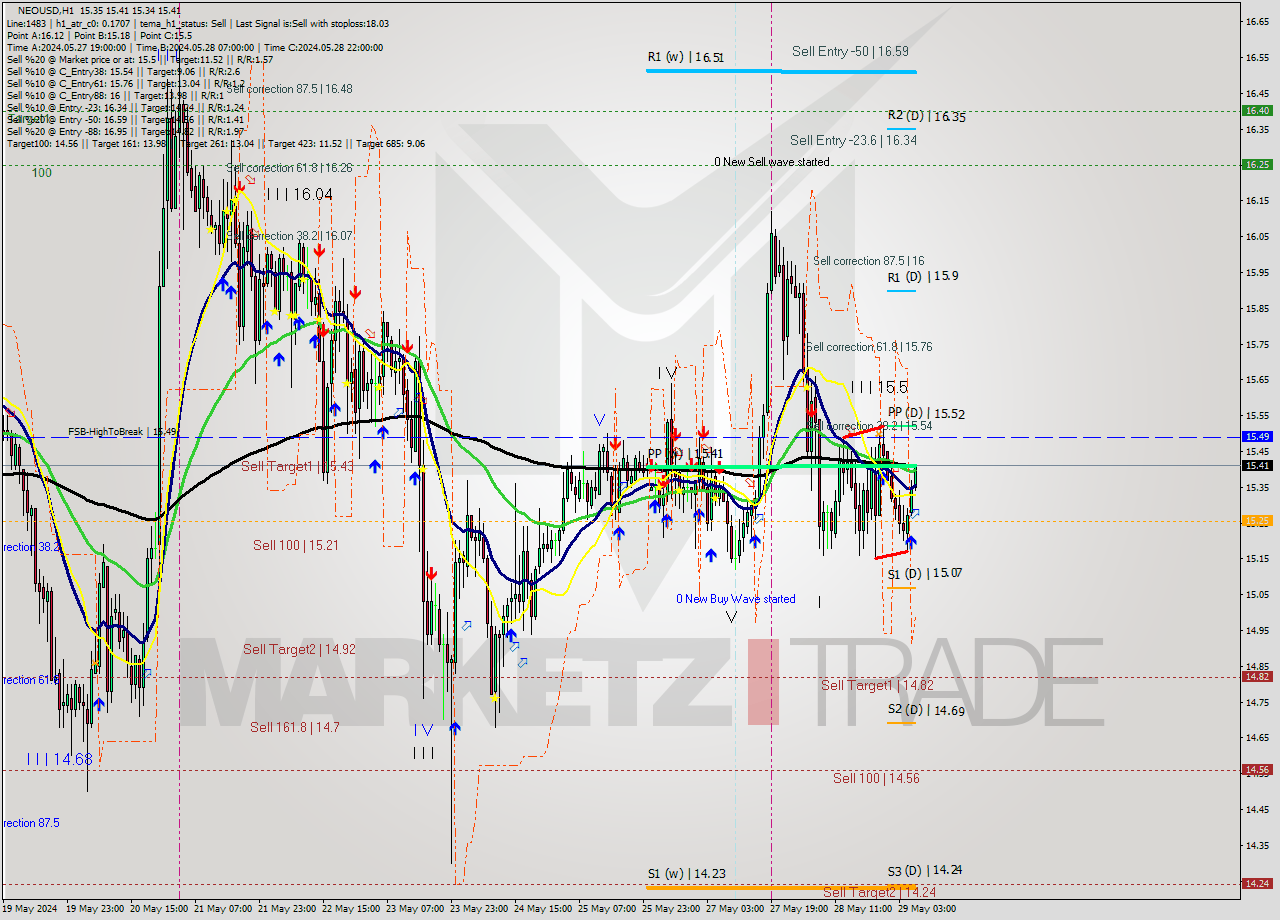Select the 'Sell Target1 | 14.82' label
Image resolution: width=1280 pixels, height=920 pixels.
pos(877,686)
